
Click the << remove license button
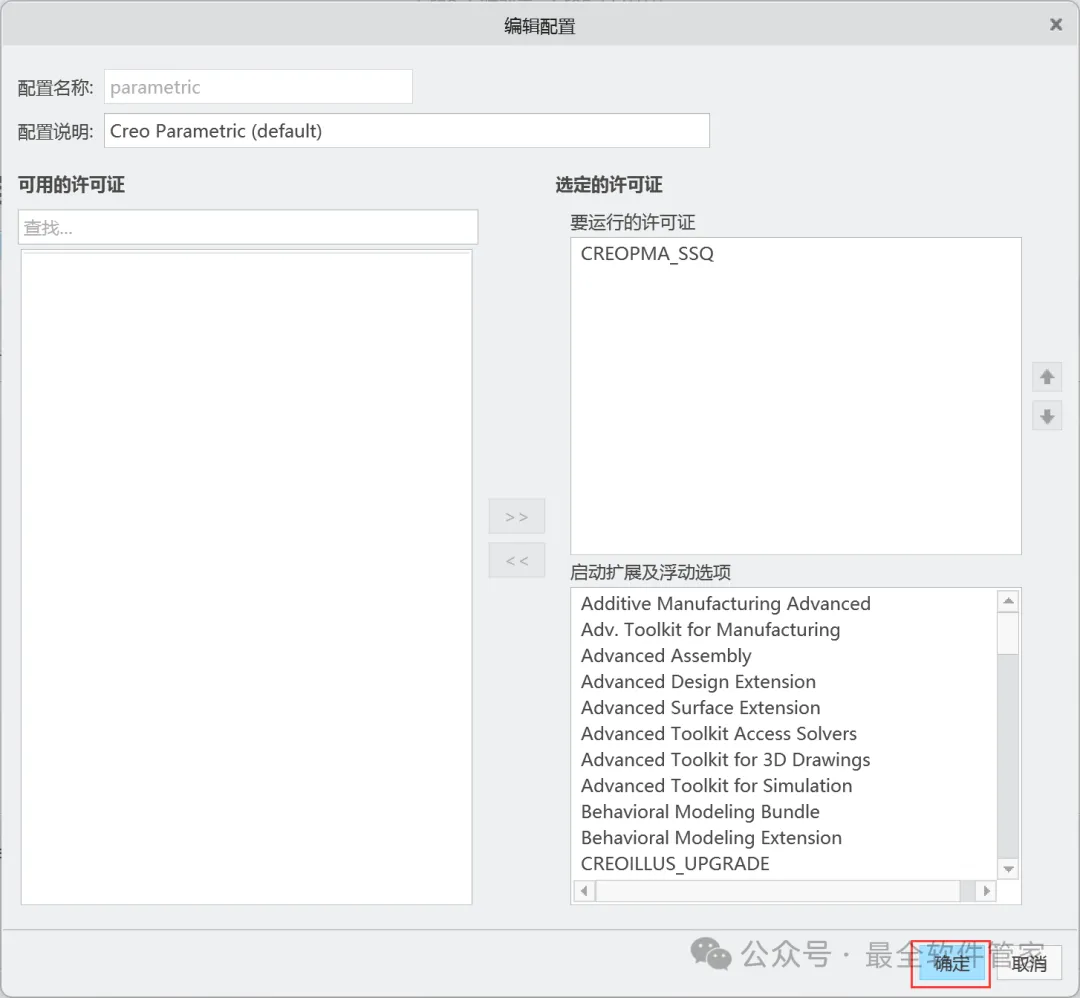click(x=517, y=560)
